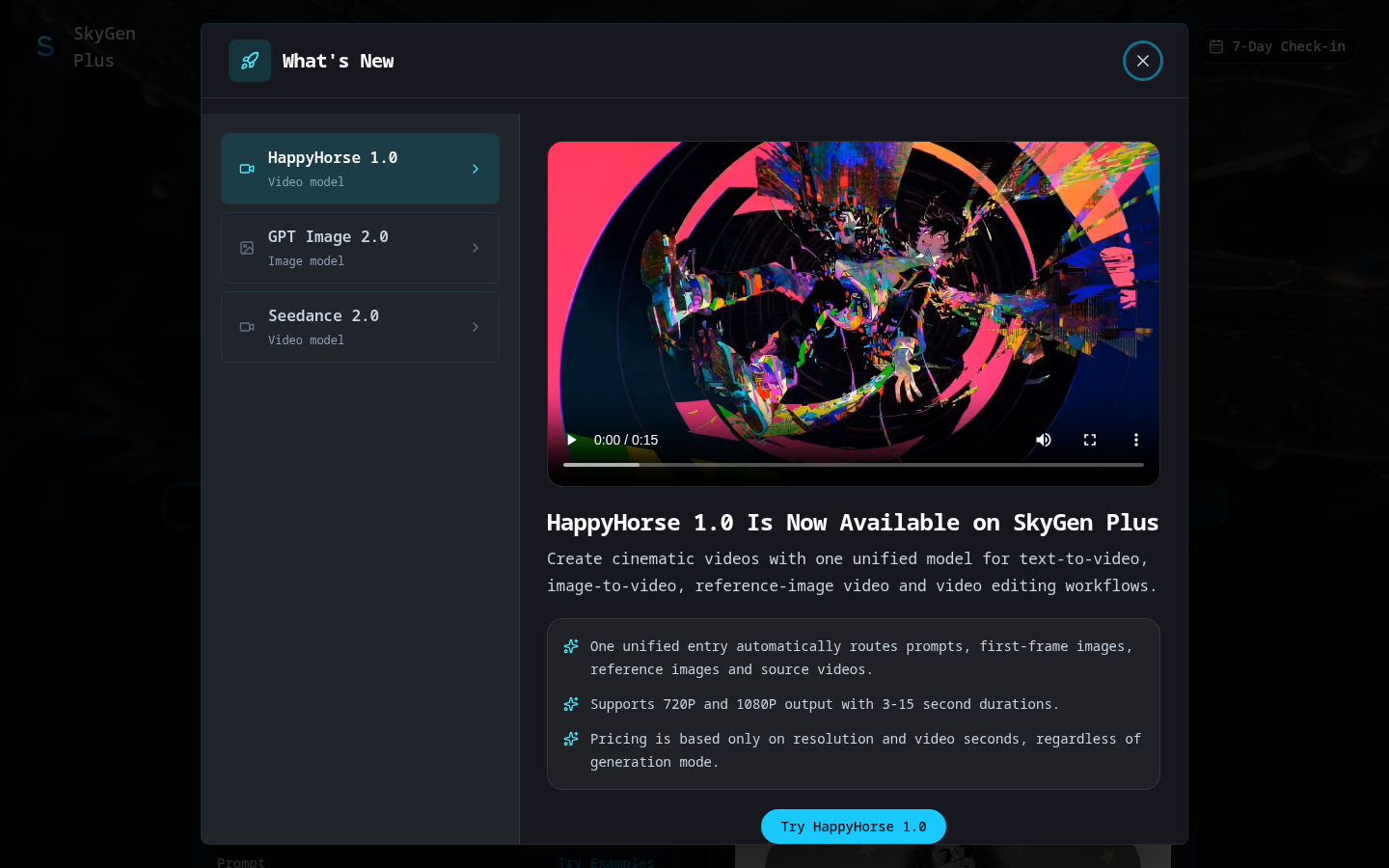The height and width of the screenshot is (868, 1389).
Task: Click the SkyGen Plus logo in the background page
Action: tap(44, 46)
